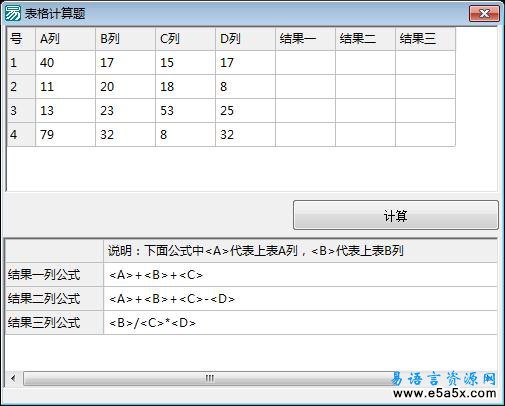
Task: Select the 结果一 column header
Action: click(305, 39)
